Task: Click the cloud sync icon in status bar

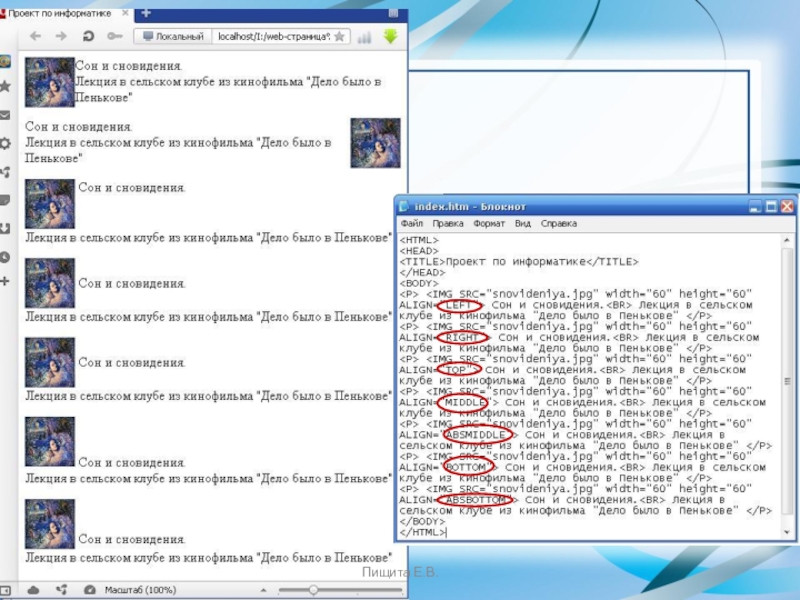Action: click(x=34, y=590)
